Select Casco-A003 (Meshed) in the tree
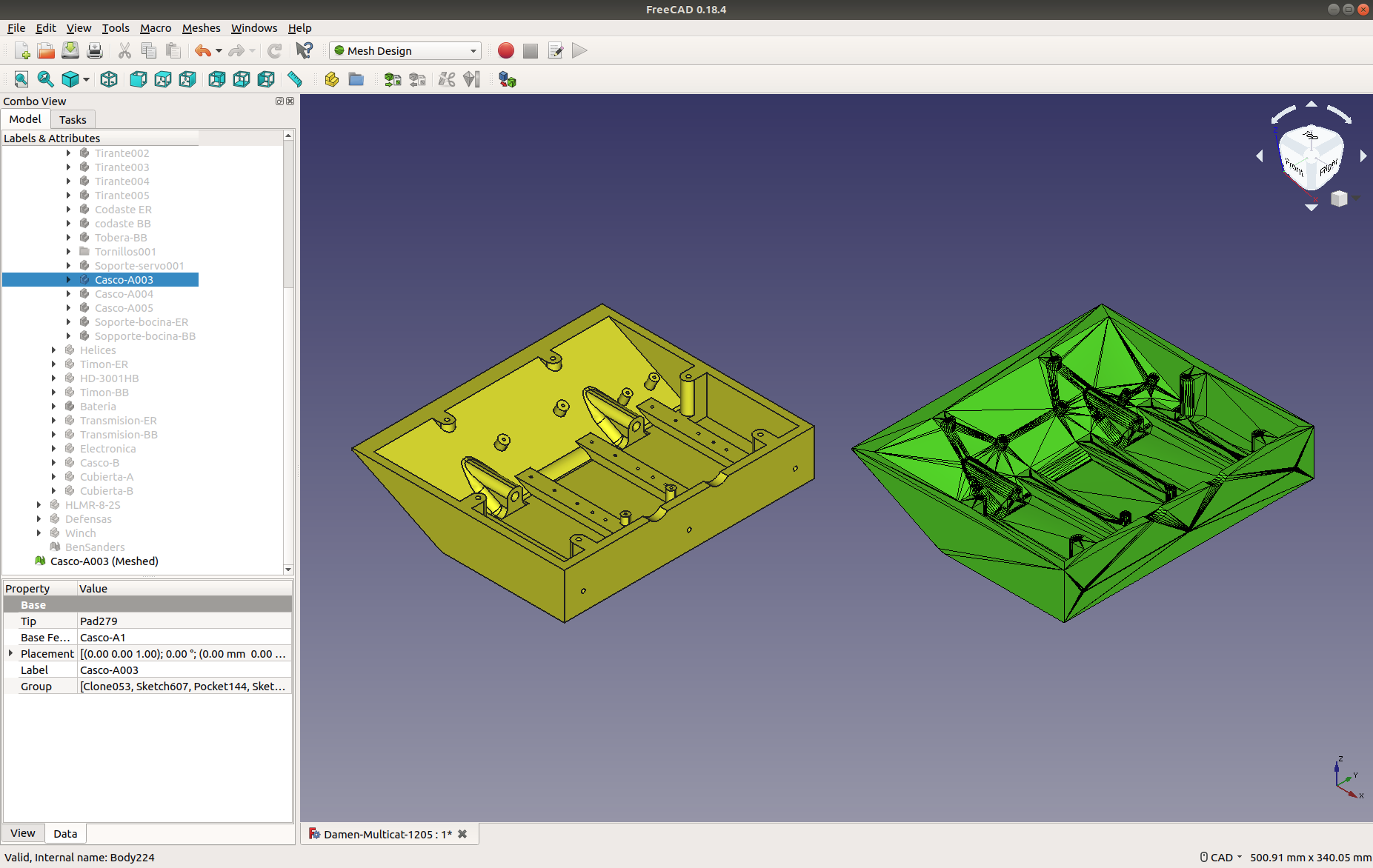The image size is (1373, 868). coord(104,561)
